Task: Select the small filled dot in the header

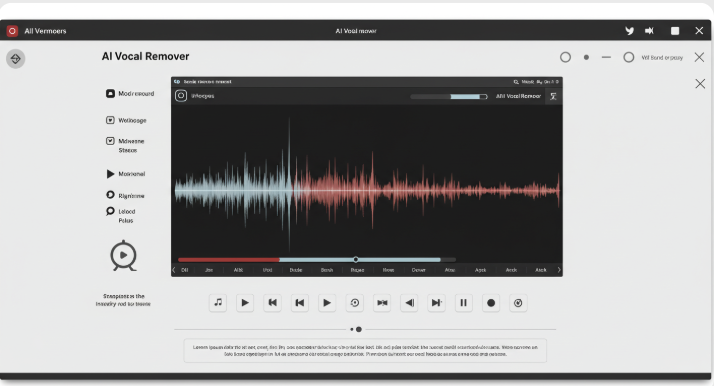Action: 586,57
